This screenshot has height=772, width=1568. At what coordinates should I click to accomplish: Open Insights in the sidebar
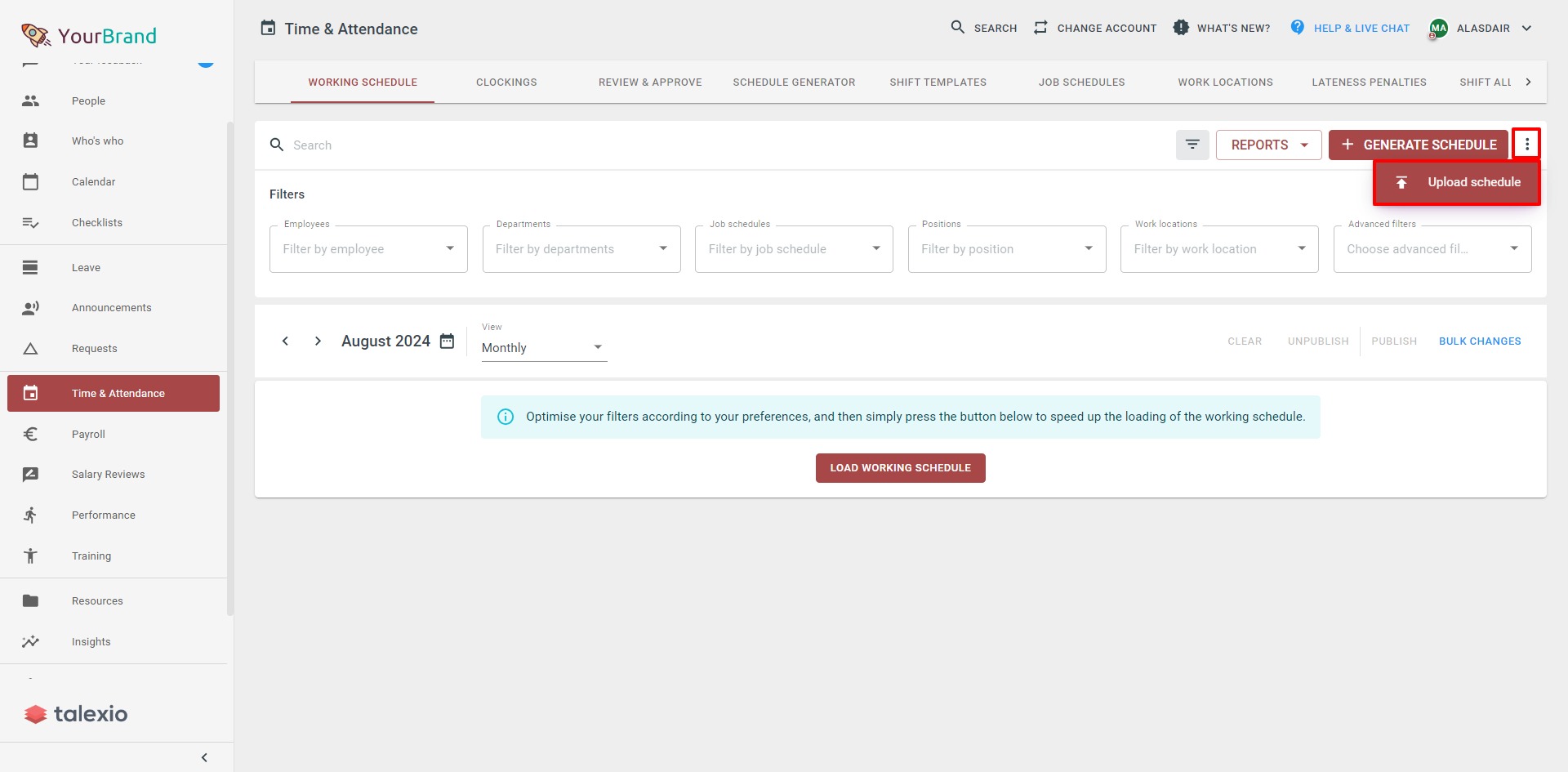coord(114,641)
